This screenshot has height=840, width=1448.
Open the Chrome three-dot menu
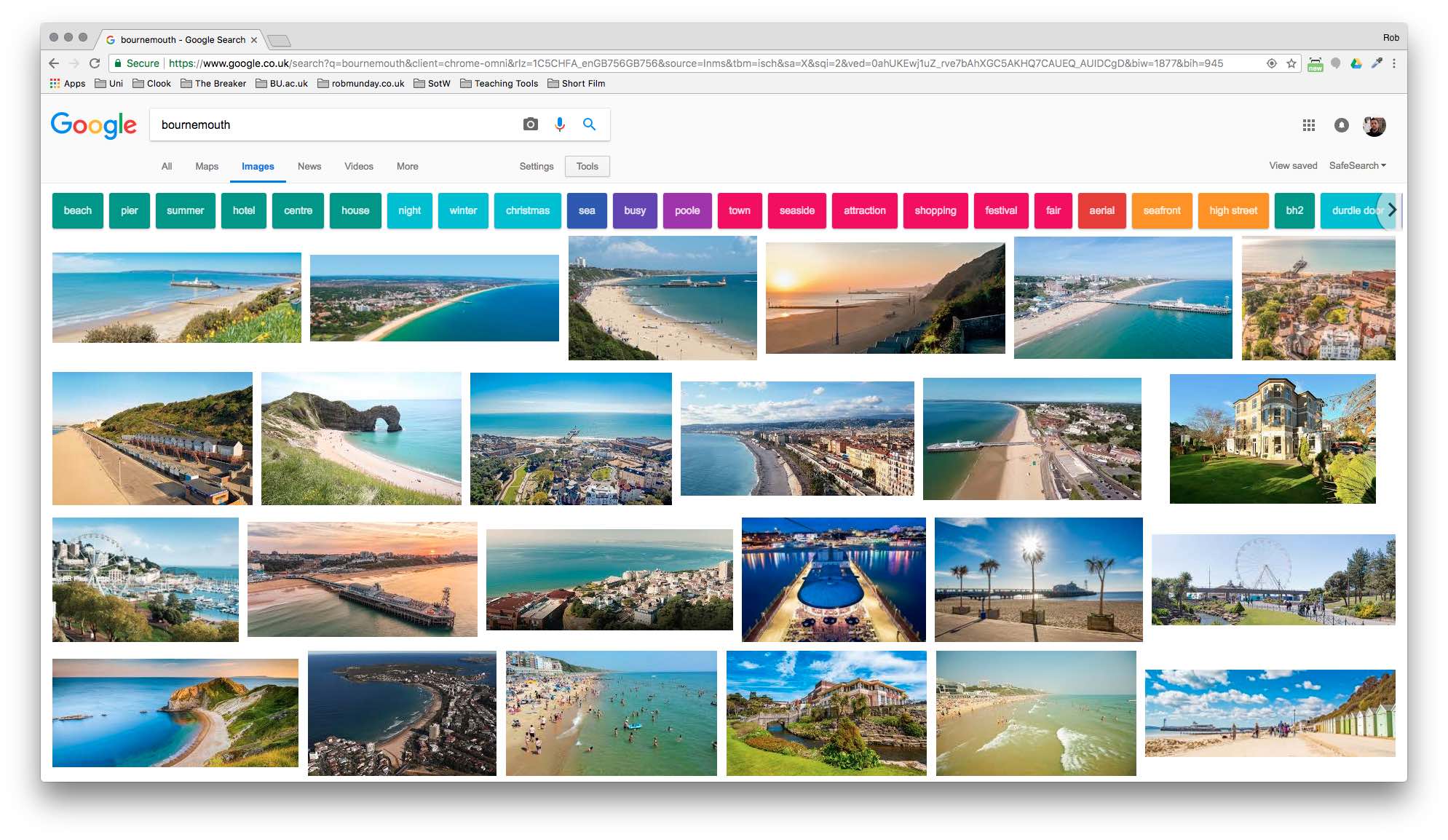pos(1394,63)
